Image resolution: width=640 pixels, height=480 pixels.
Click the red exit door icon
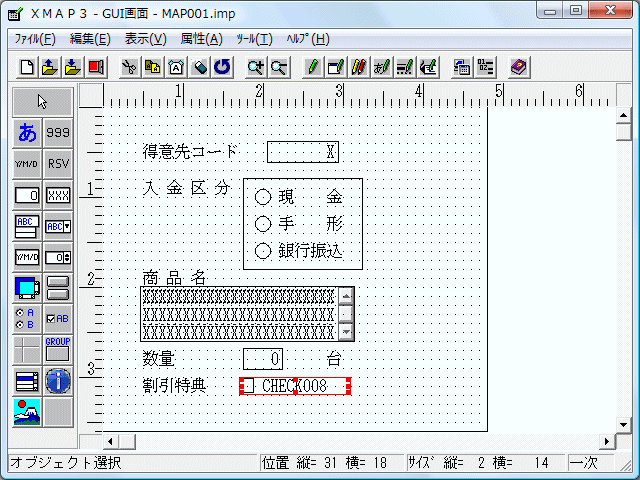tap(96, 67)
